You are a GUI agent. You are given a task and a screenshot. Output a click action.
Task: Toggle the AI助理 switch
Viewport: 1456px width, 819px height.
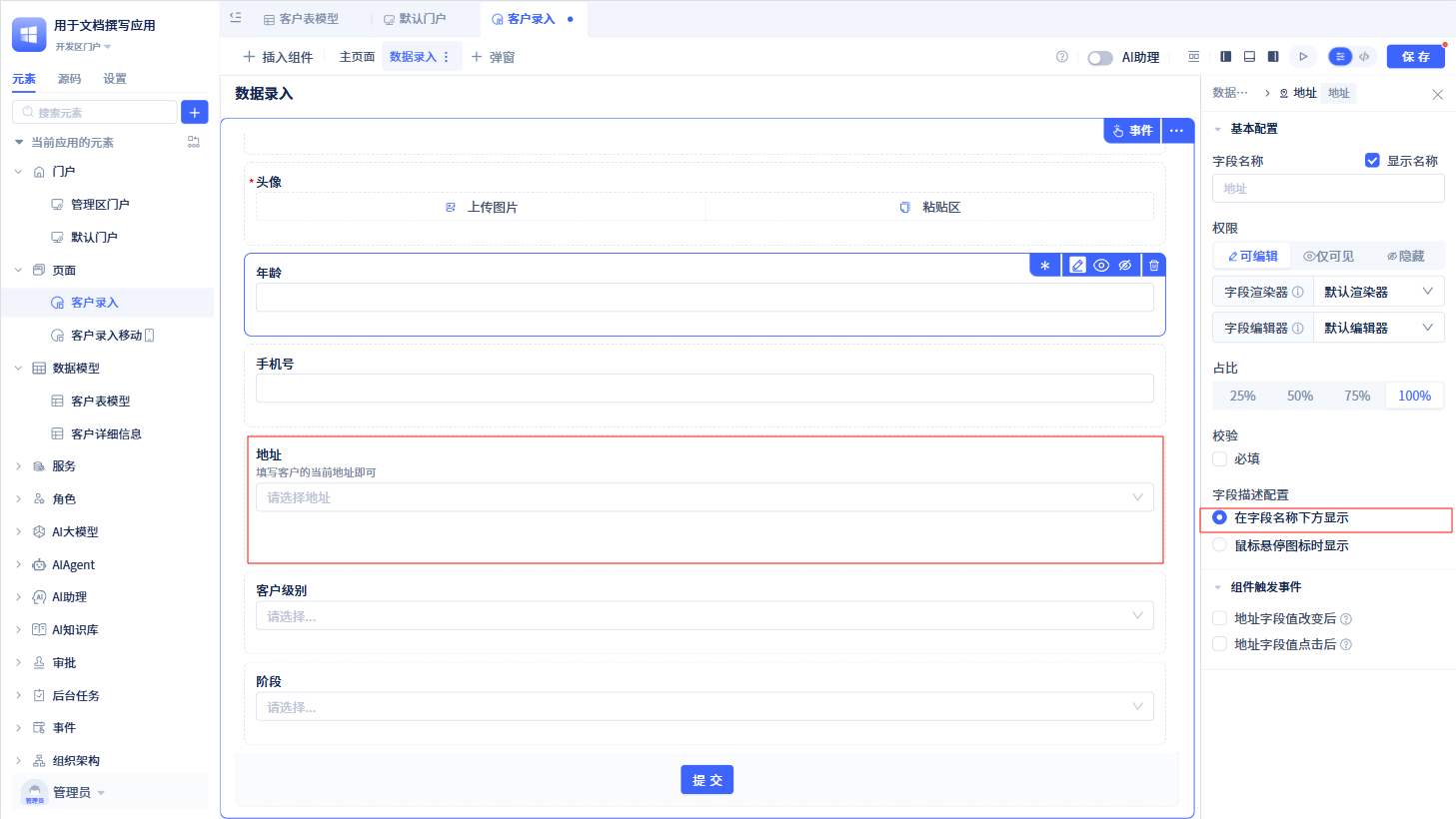click(x=1100, y=58)
